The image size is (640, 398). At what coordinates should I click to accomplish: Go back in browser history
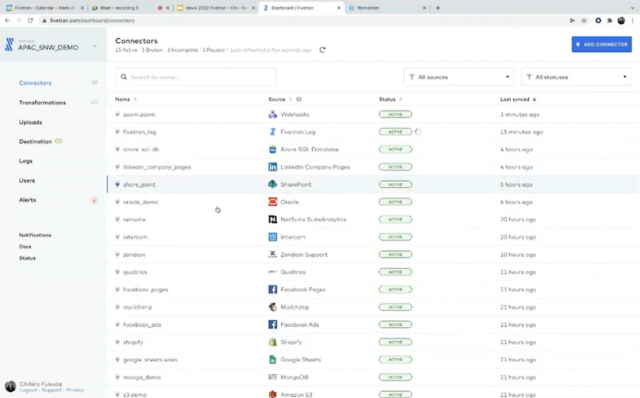pos(7,20)
